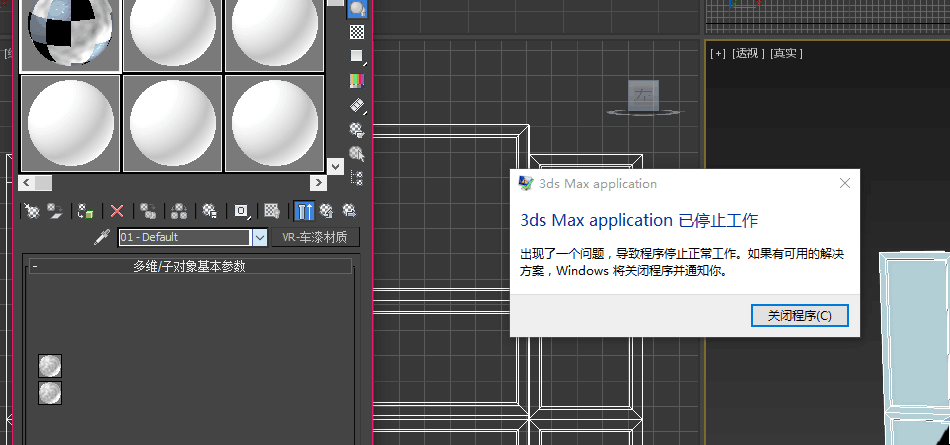Click Make Material Copy icon
This screenshot has height=445, width=950.
(x=148, y=211)
